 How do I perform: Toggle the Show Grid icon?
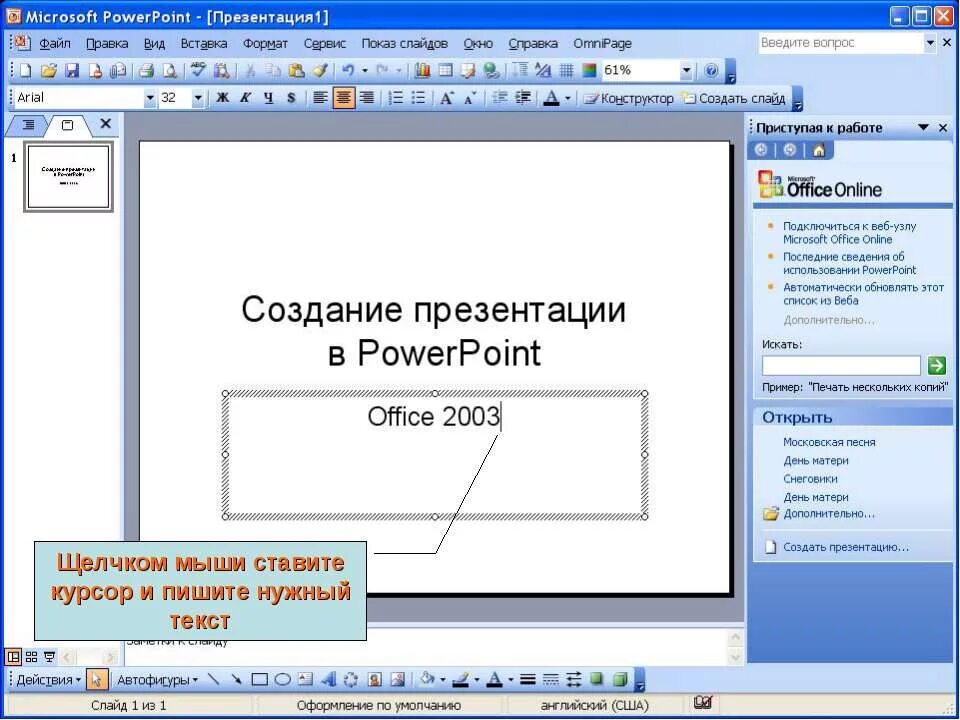[x=566, y=70]
